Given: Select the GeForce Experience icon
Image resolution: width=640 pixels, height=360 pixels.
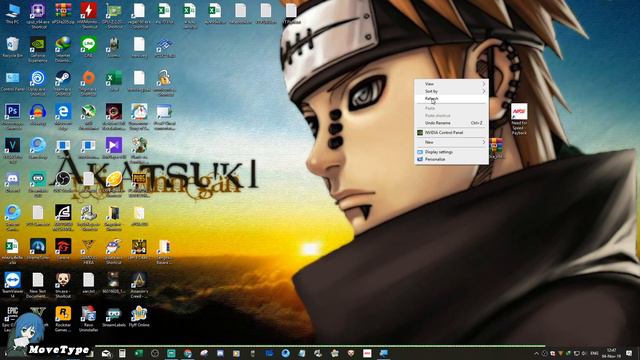Looking at the screenshot, I should point(38,49).
